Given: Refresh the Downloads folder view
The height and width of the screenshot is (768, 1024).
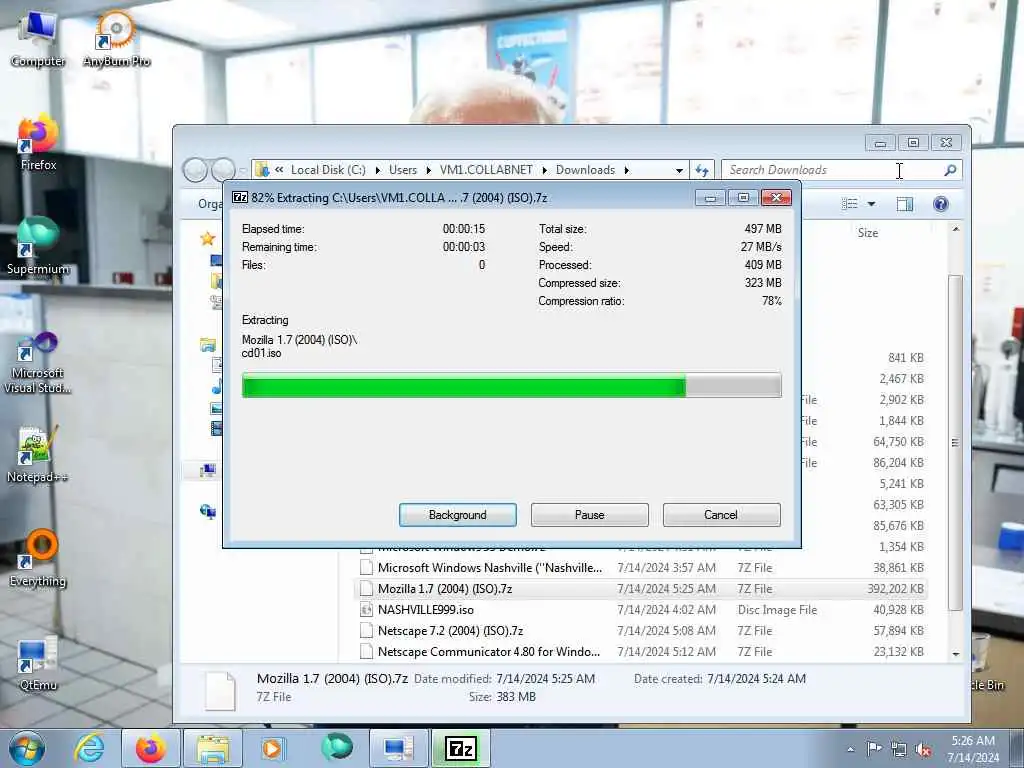Looking at the screenshot, I should [702, 170].
